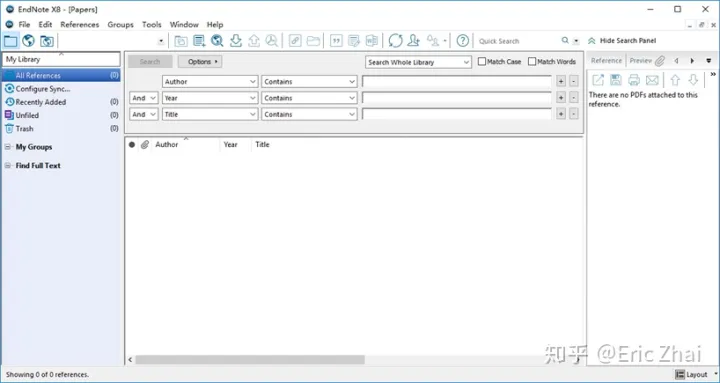Click Hide Search Panel
The image size is (720, 383).
pos(622,41)
